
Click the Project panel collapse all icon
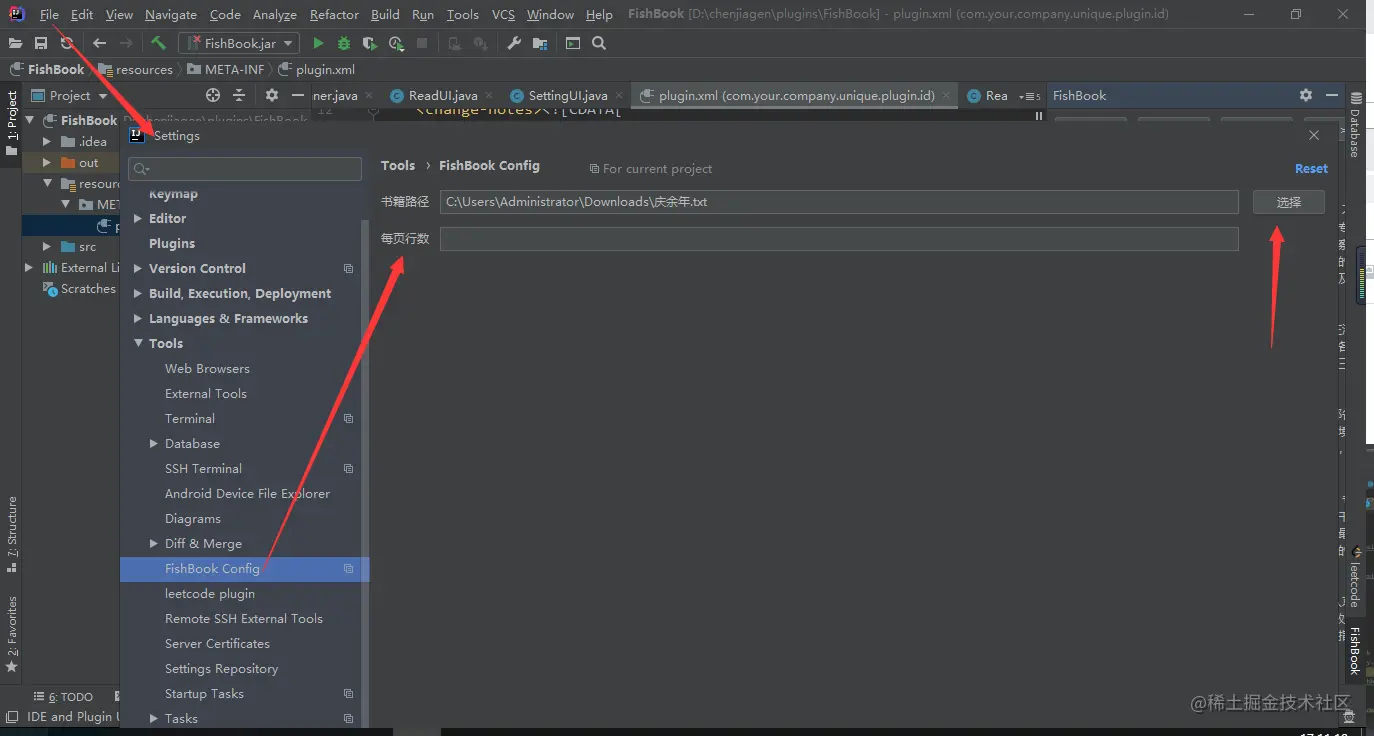pos(239,95)
